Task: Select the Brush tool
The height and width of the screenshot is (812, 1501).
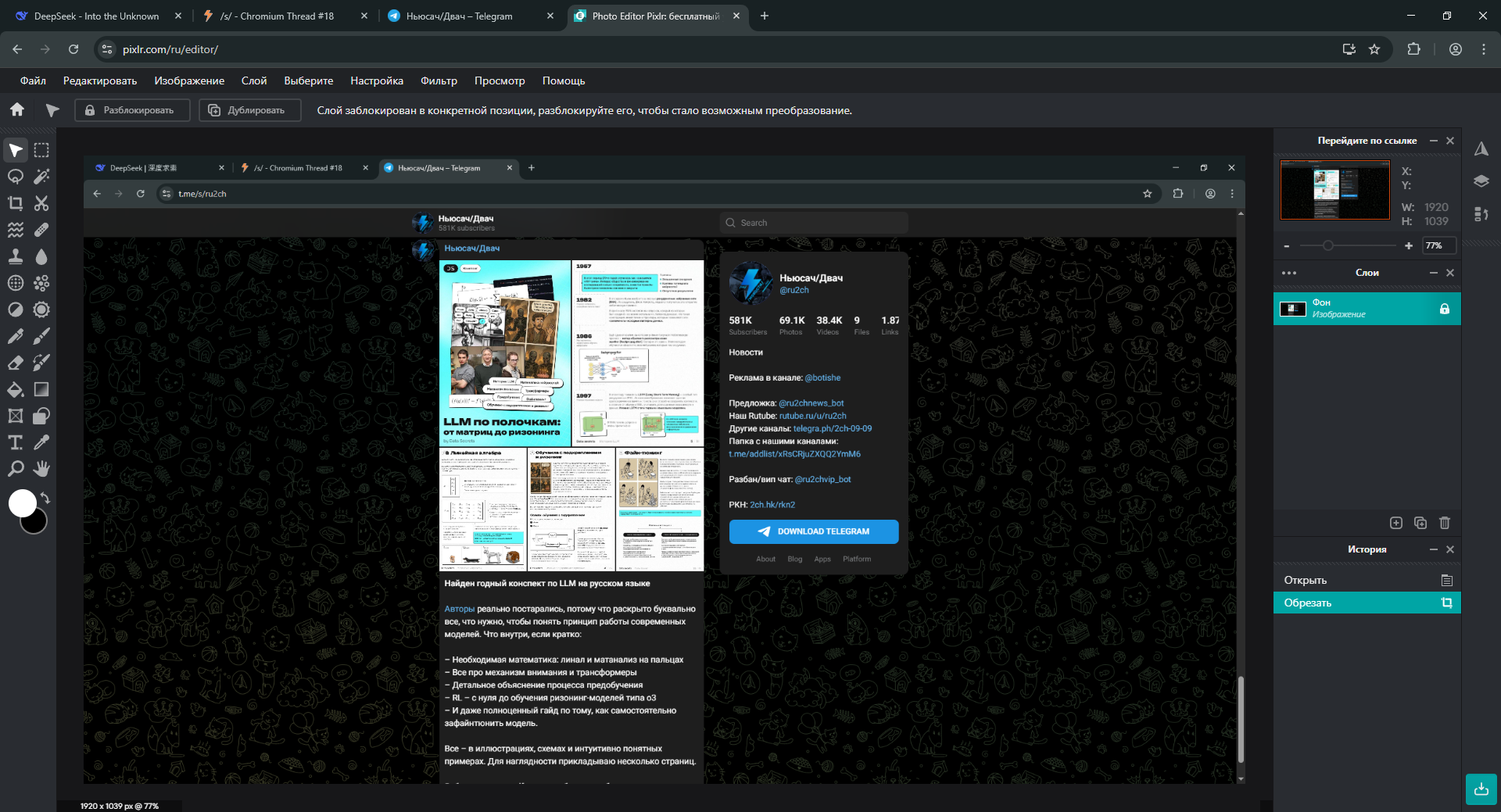Action: [41, 336]
